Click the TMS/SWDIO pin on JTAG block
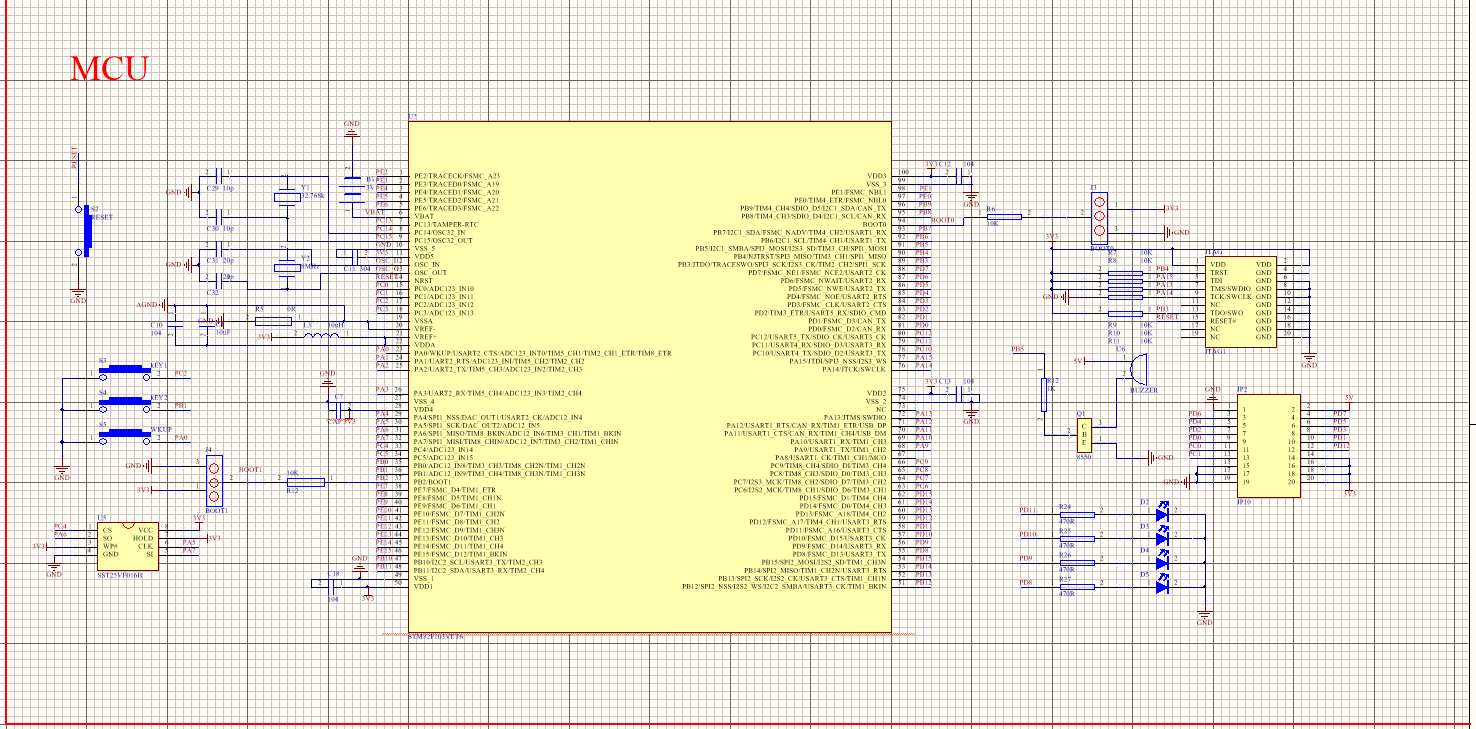1476x729 pixels. (1229, 289)
